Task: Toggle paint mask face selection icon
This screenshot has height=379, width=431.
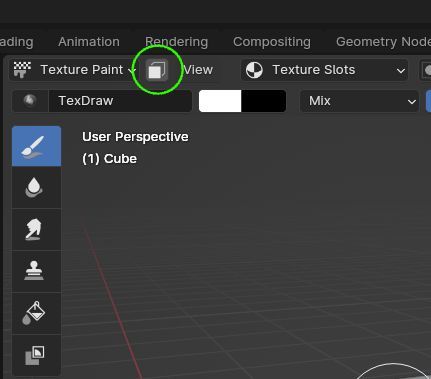Action: pos(157,70)
